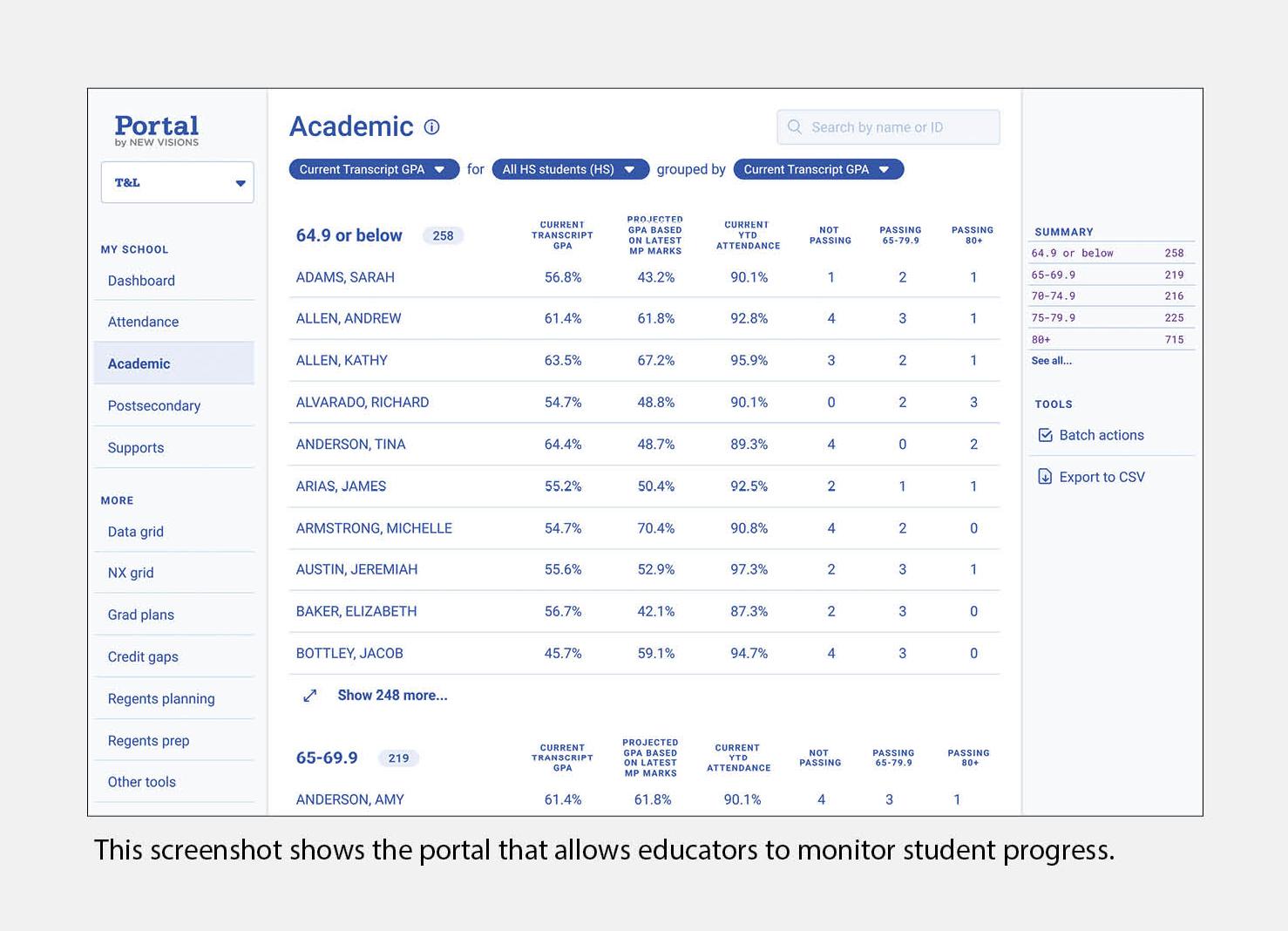Click the 258 count badge beside 64.9 or below
Image resolution: width=1288 pixels, height=931 pixels.
(x=443, y=235)
